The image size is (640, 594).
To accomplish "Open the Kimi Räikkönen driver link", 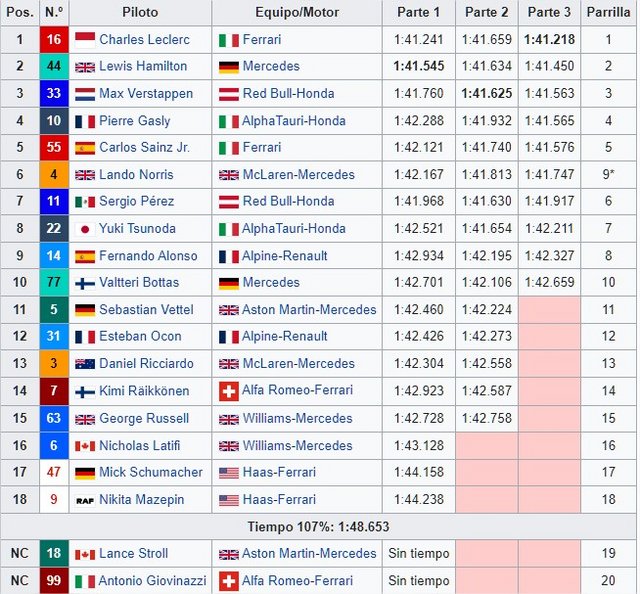I will click(144, 391).
